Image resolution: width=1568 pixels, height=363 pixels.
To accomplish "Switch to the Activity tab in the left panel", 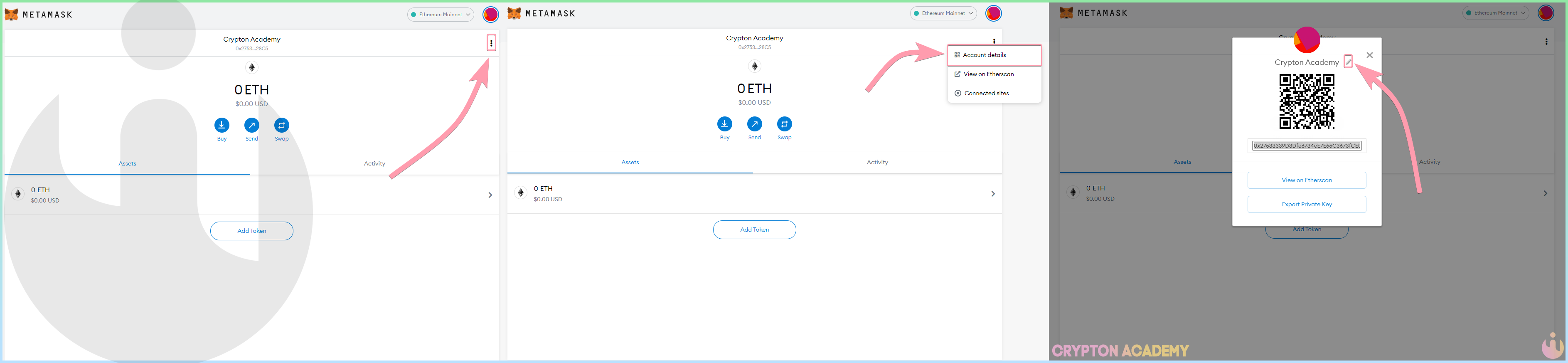I will 374,163.
